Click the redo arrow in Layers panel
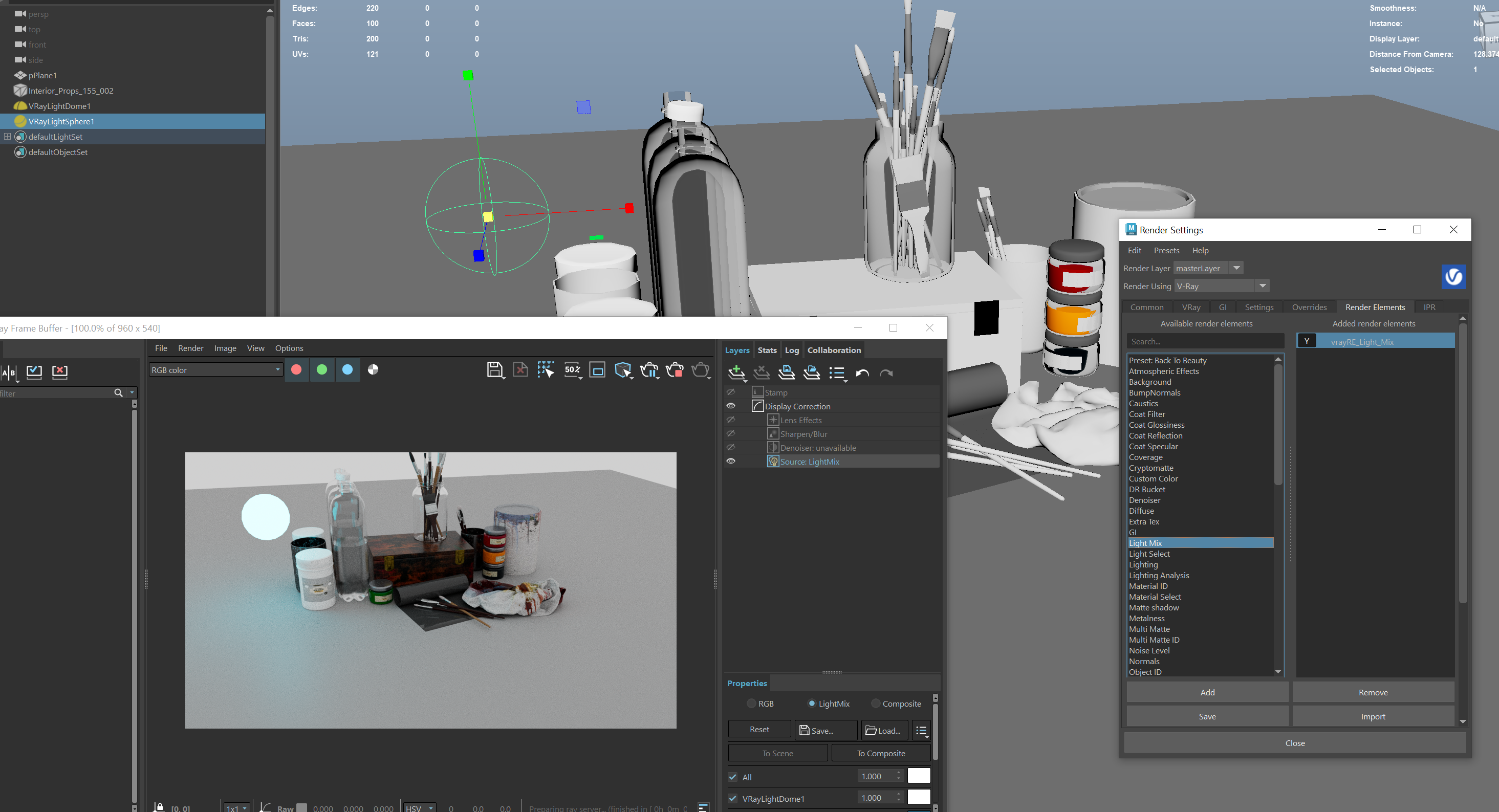This screenshot has width=1499, height=812. [886, 373]
